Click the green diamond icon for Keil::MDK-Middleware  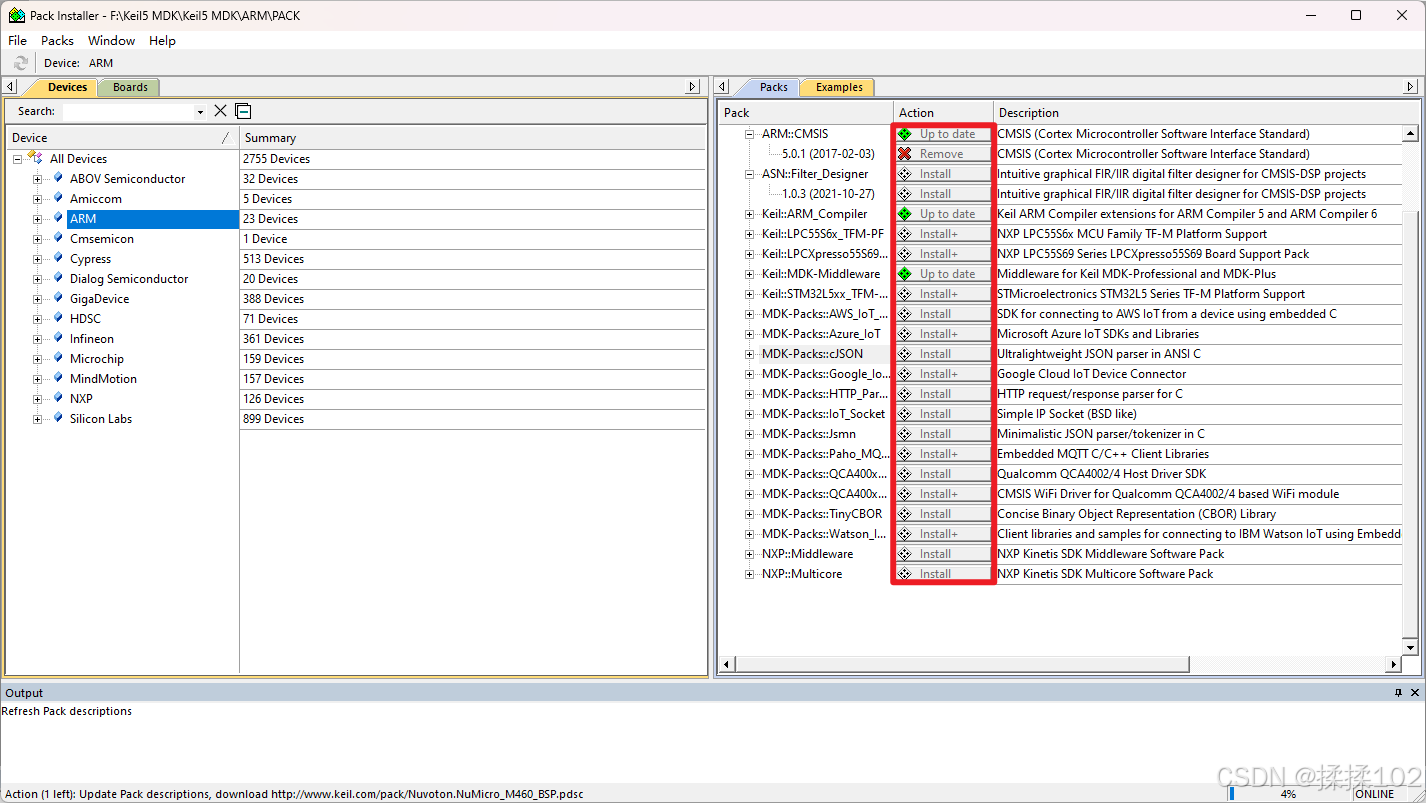pos(905,274)
